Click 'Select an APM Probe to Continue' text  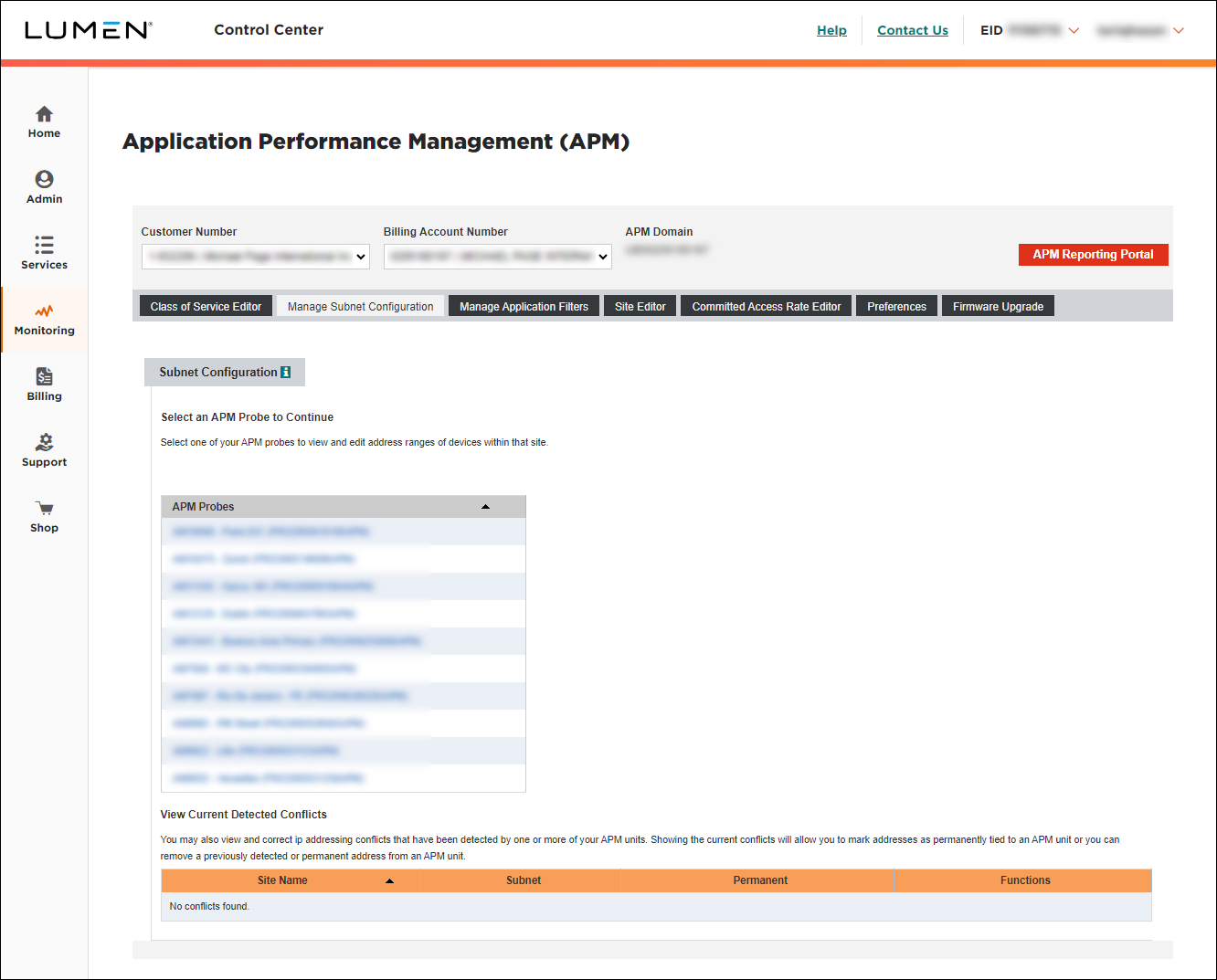247,417
